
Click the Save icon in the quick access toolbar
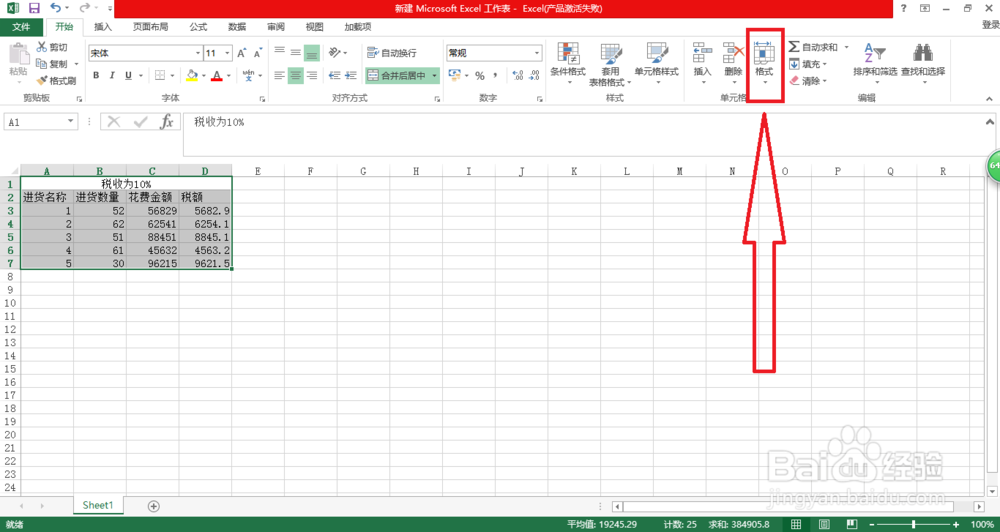click(x=34, y=8)
